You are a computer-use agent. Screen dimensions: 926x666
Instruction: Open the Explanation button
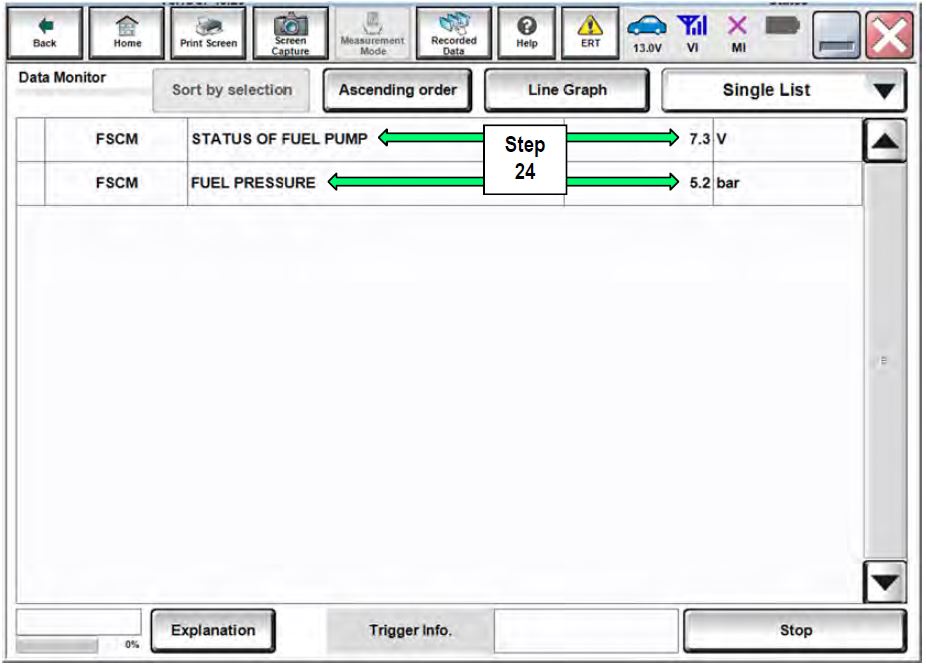click(213, 631)
